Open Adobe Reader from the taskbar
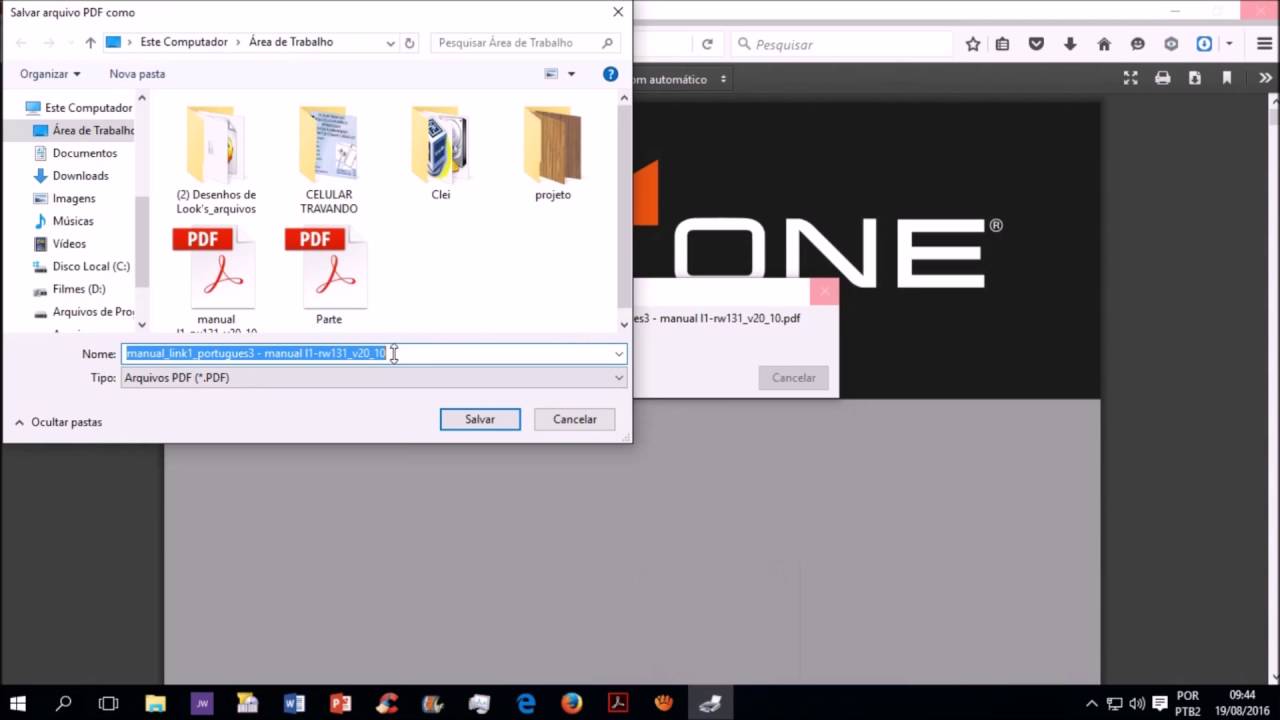The image size is (1280, 720). click(x=618, y=703)
